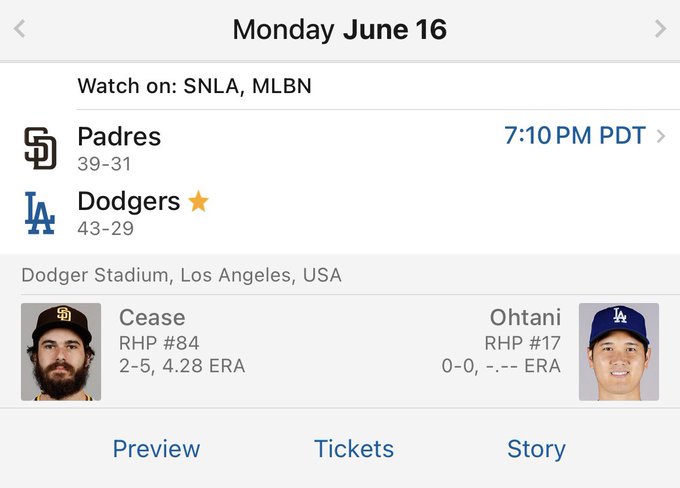Select the Padres team name
This screenshot has height=488, width=680.
(119, 137)
